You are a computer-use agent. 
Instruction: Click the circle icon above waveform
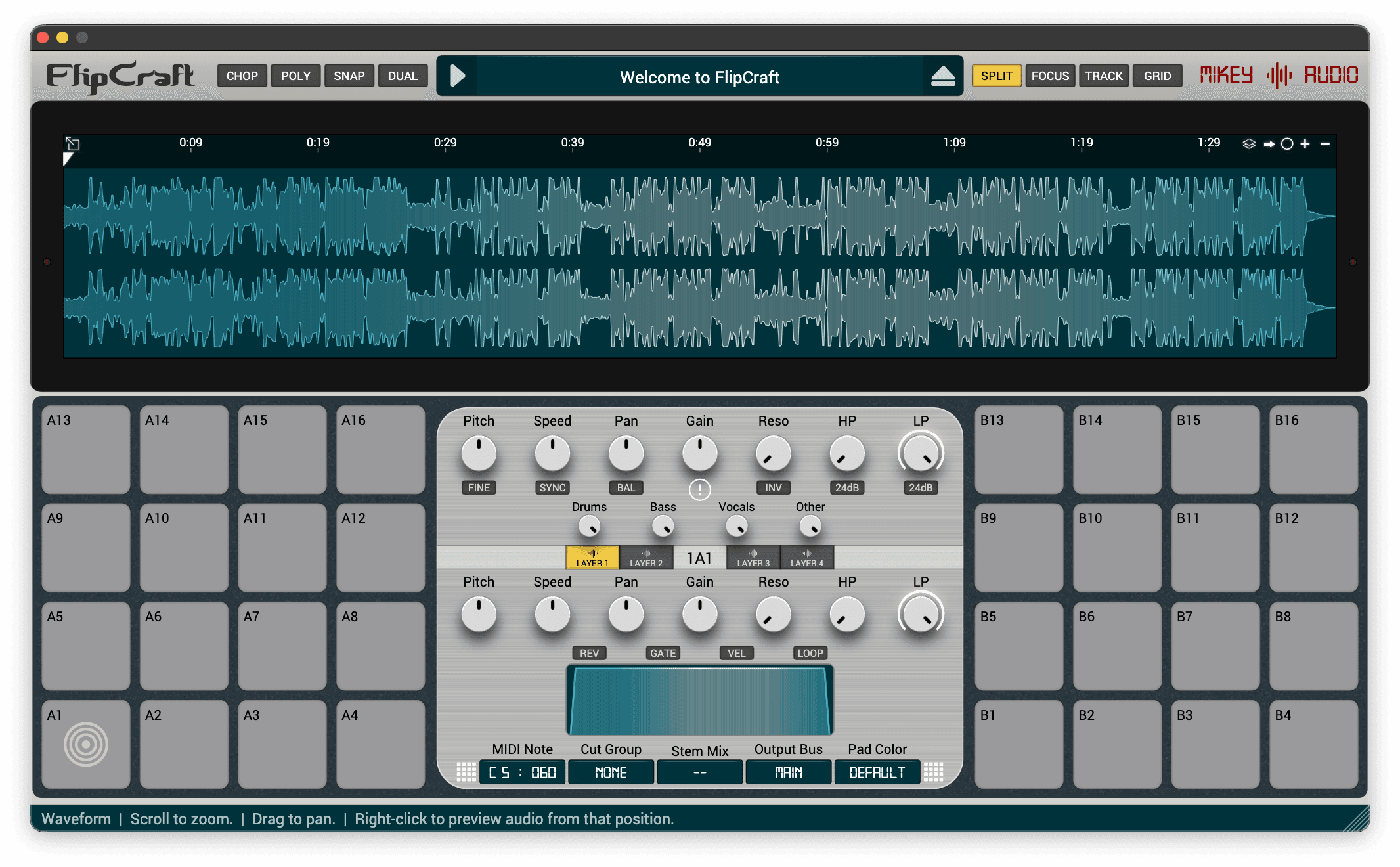[1287, 144]
